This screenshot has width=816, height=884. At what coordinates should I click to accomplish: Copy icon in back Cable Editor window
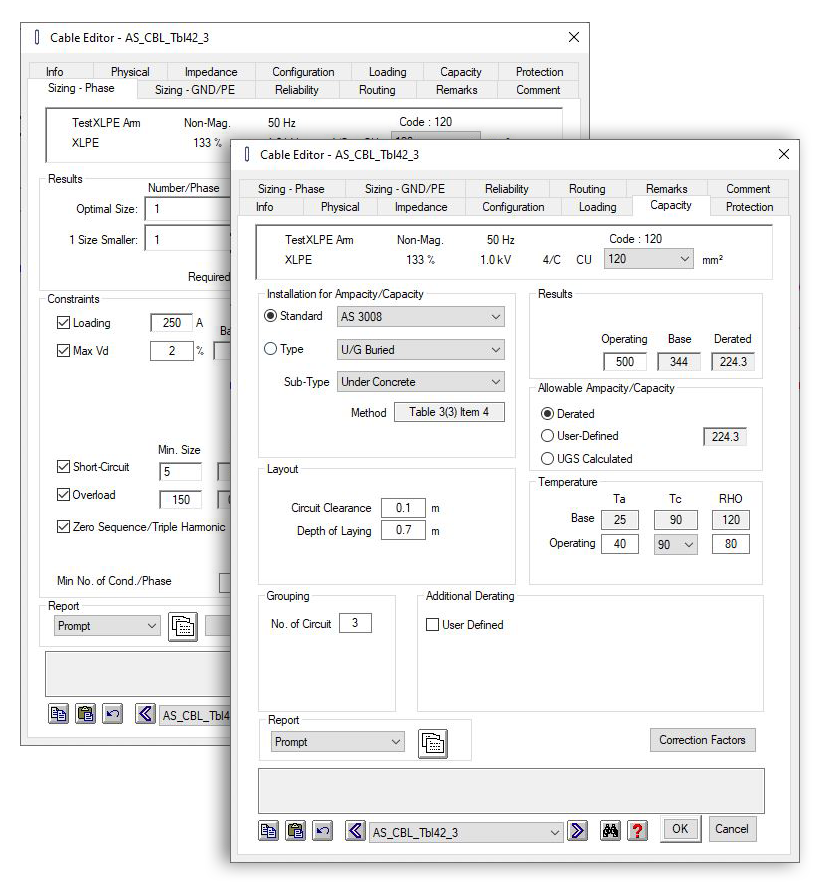pos(58,714)
